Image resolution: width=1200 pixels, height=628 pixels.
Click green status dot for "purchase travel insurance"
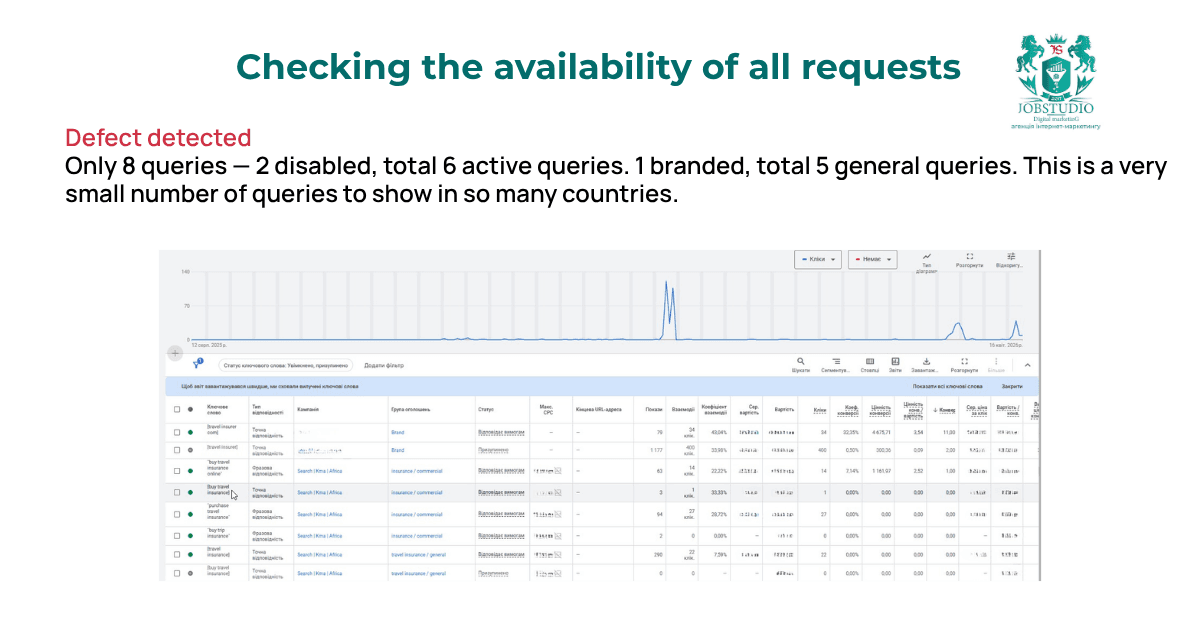[x=190, y=514]
